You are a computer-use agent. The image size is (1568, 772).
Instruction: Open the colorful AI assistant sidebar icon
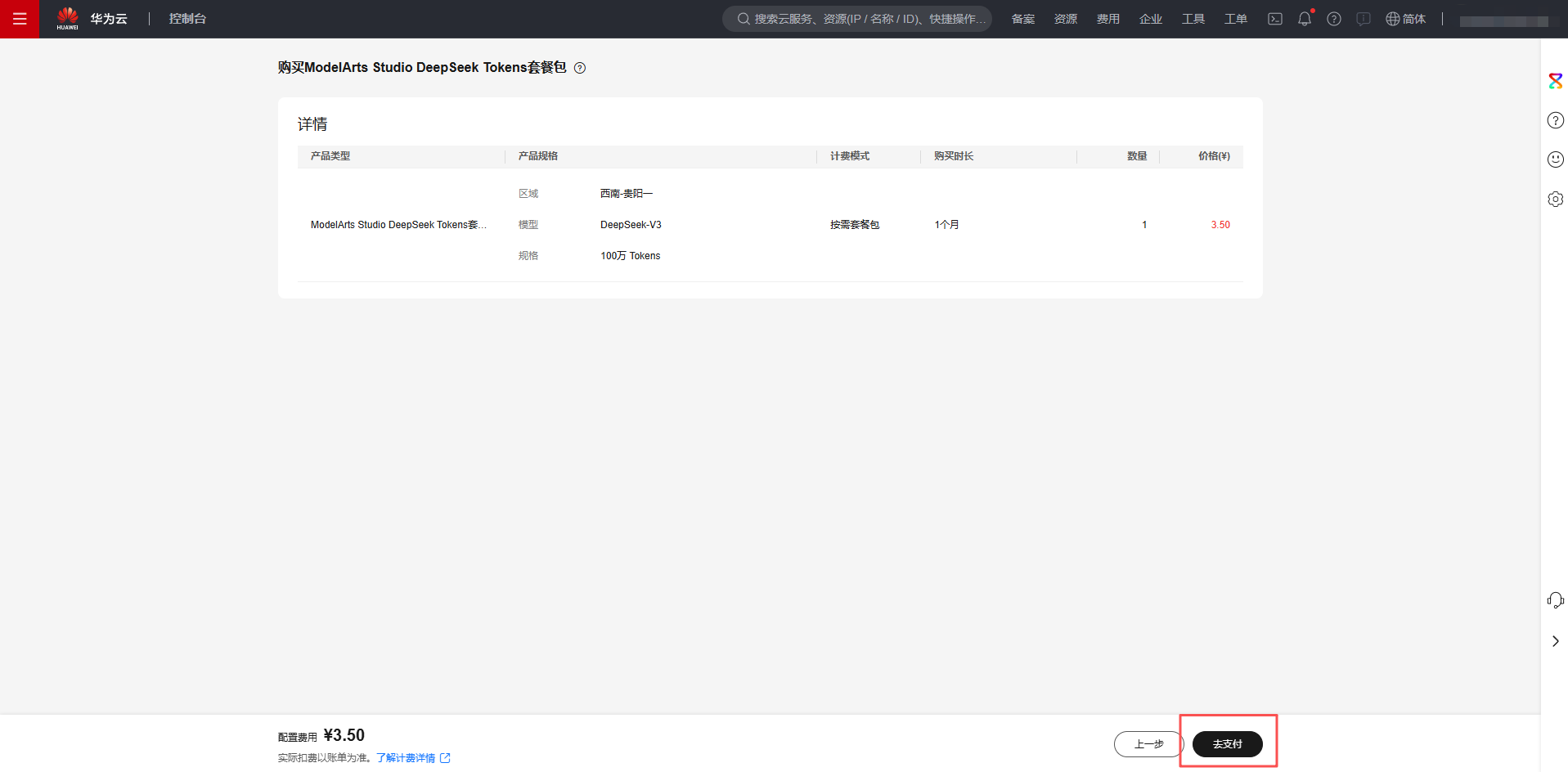1555,81
